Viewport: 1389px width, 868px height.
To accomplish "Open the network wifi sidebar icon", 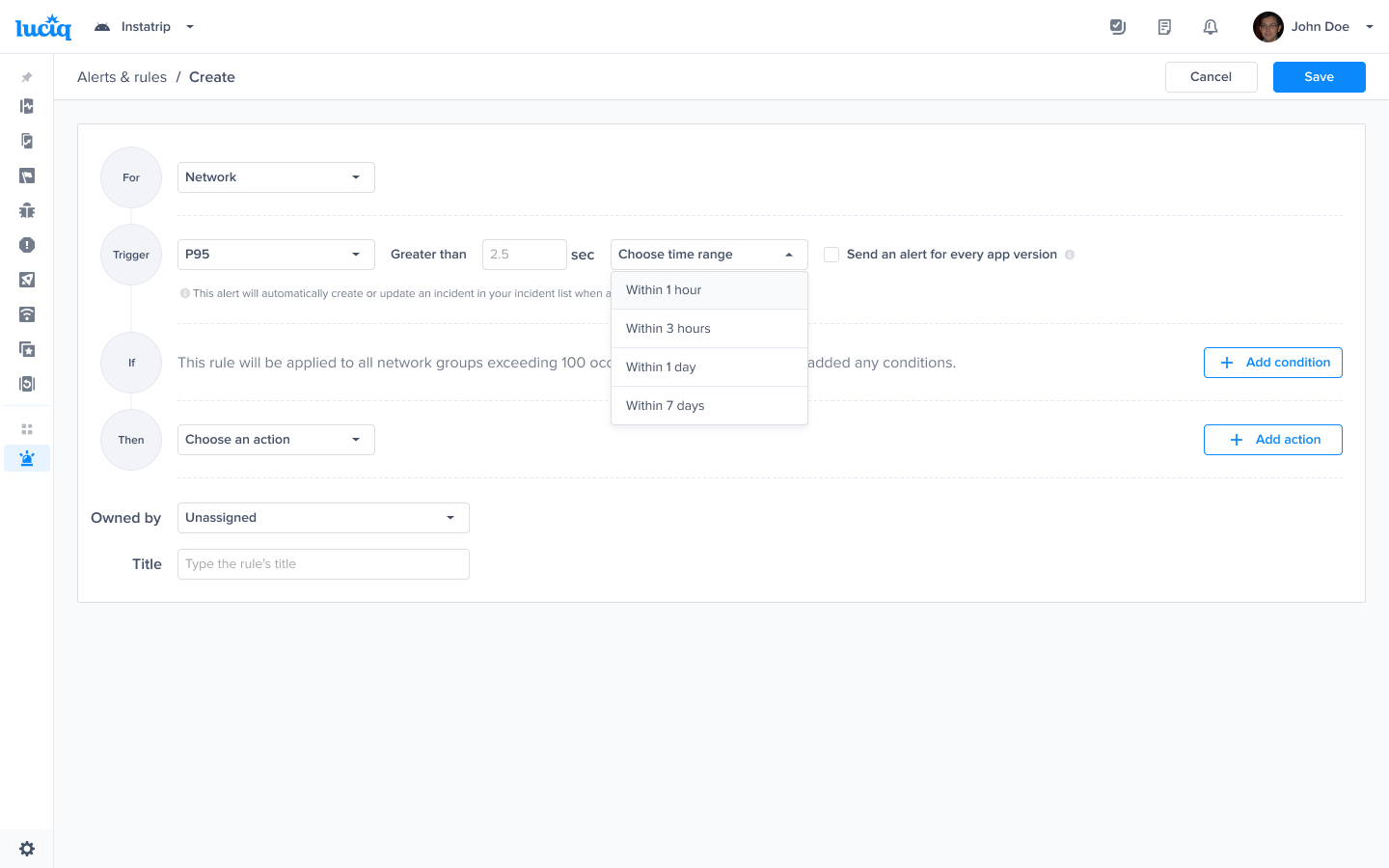I will 27,314.
